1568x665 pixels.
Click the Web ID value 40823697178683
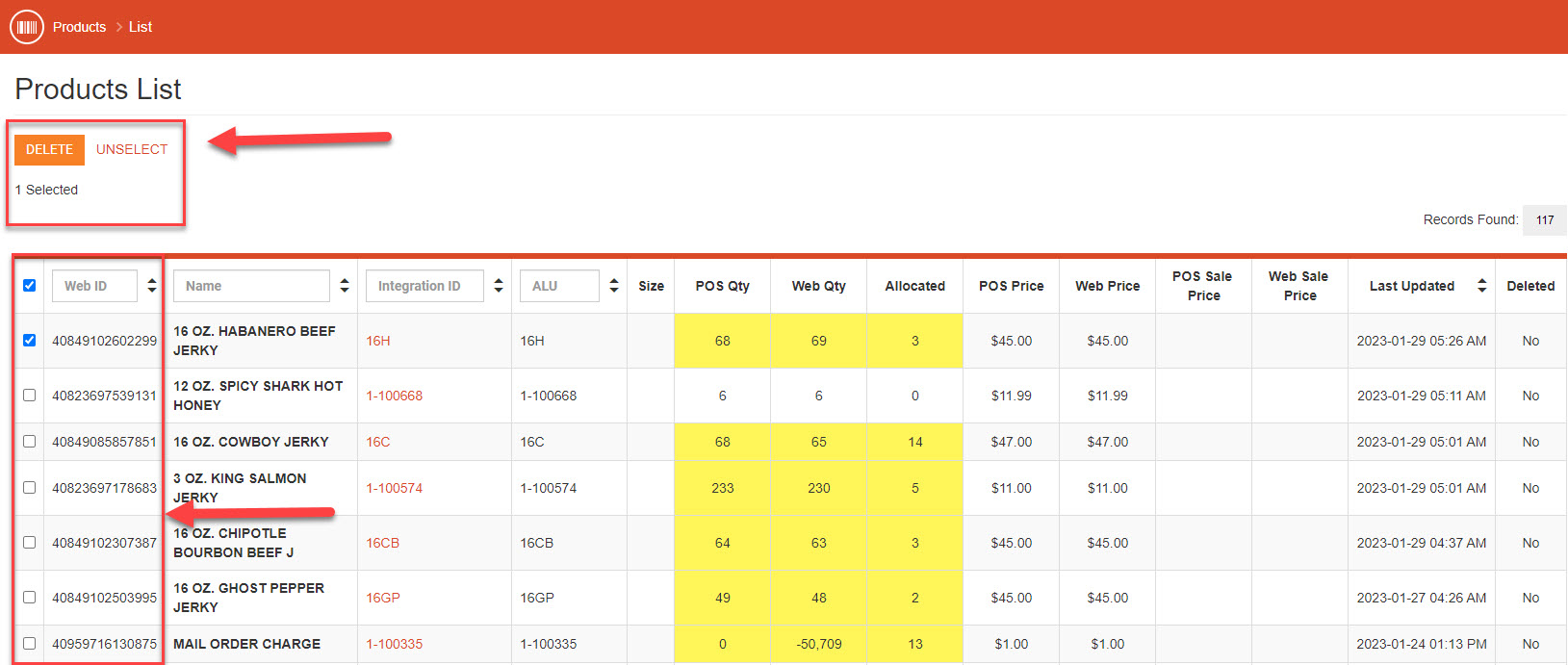pos(104,488)
